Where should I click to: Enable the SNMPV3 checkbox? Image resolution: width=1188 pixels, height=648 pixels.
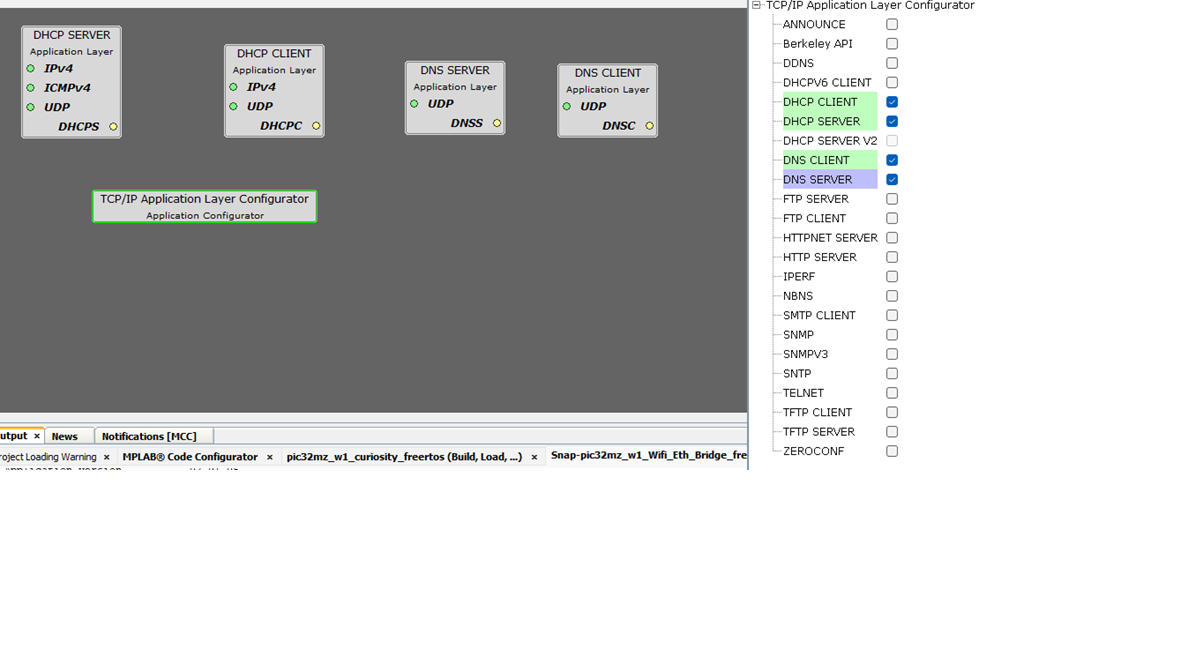892,354
